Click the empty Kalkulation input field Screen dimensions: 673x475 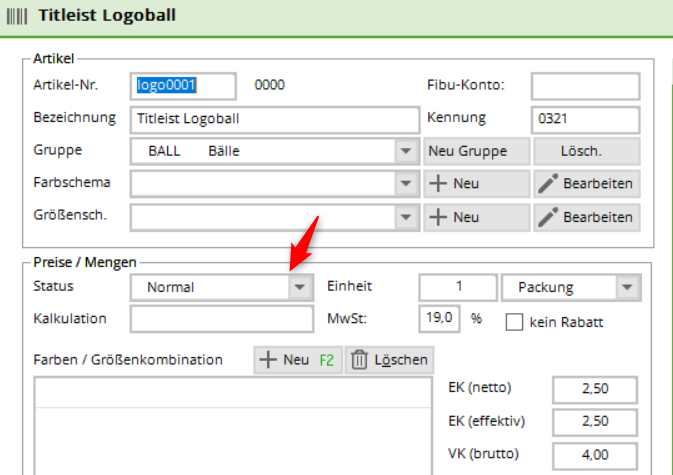pos(222,319)
